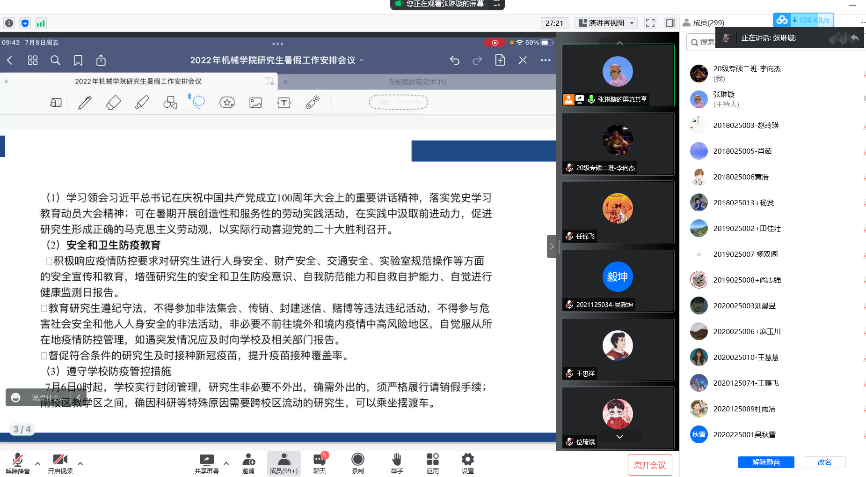Expand the audio options arrow beside microphone
Screen dimensions: 866x477
(x=35, y=463)
